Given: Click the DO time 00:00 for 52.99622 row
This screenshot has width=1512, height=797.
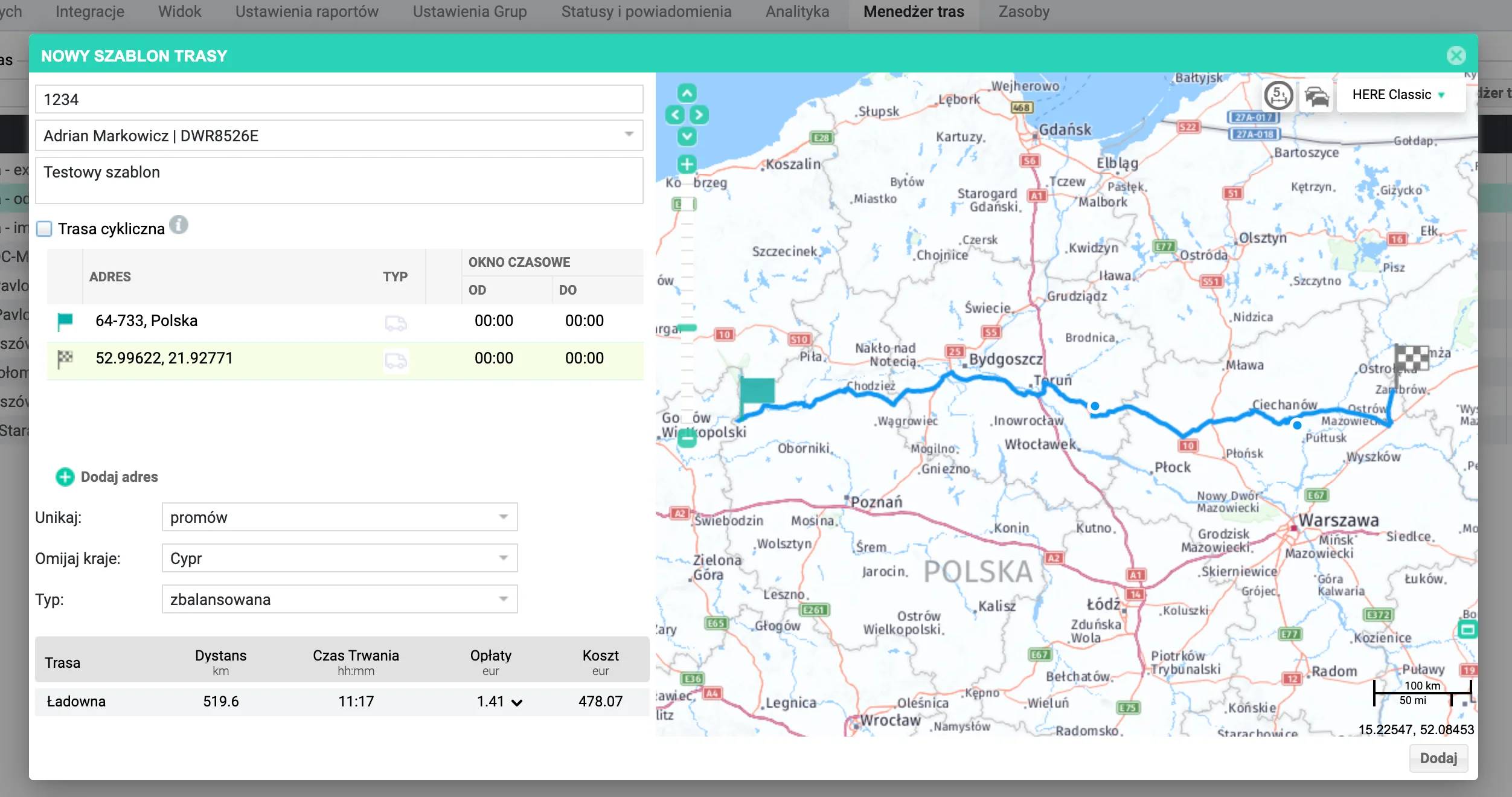Looking at the screenshot, I should [584, 358].
